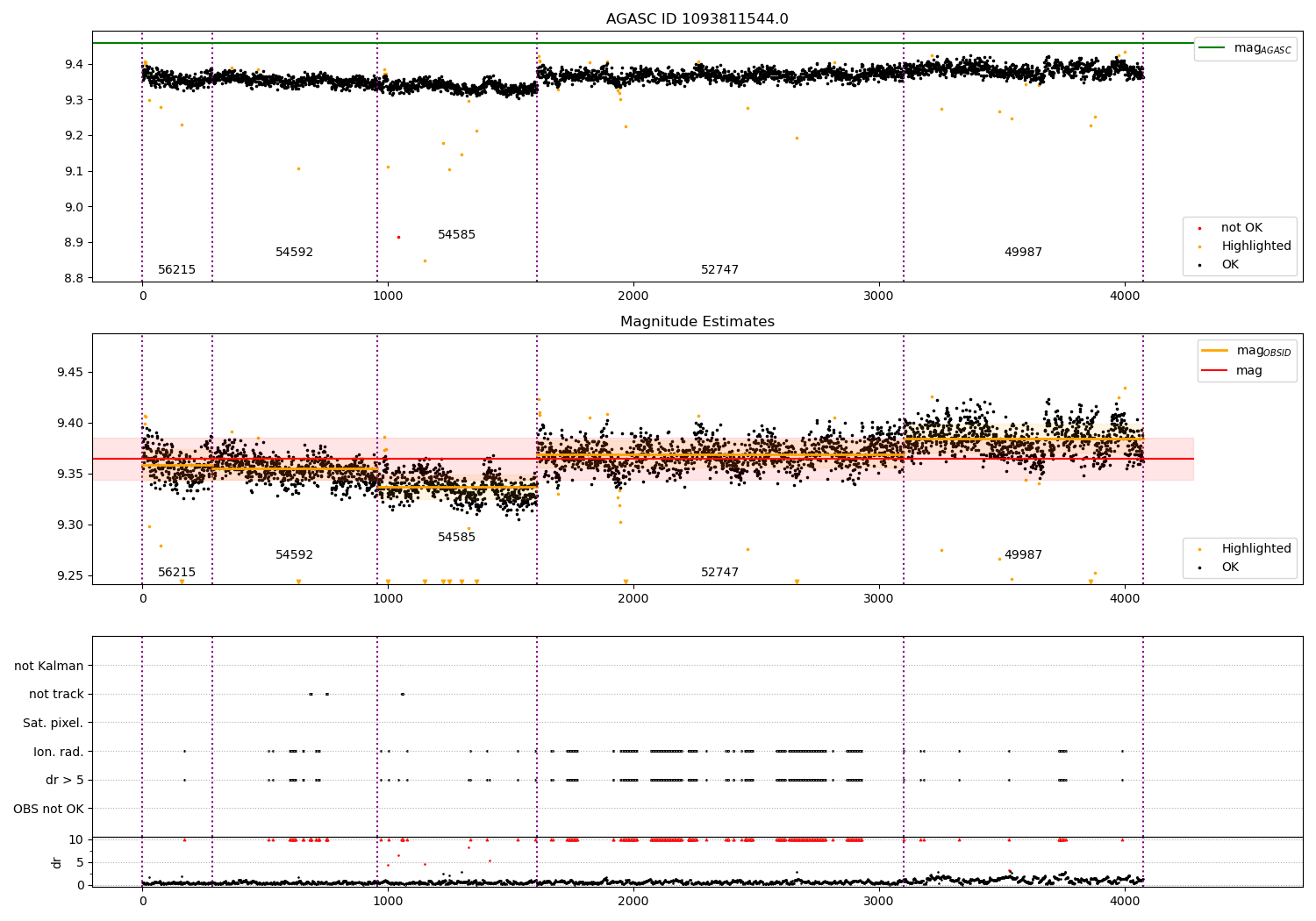
Task: Click the 'OBS not OK' axis label
Action: pyautogui.click(x=48, y=809)
